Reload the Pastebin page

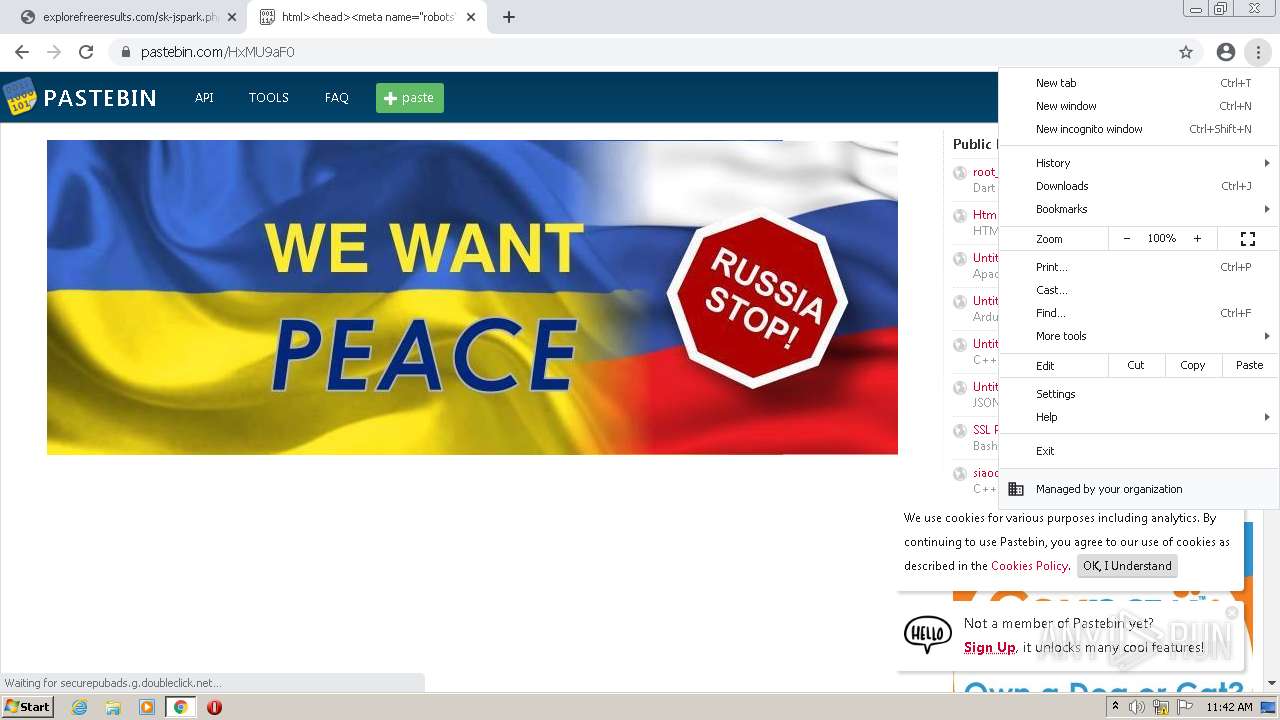86,52
